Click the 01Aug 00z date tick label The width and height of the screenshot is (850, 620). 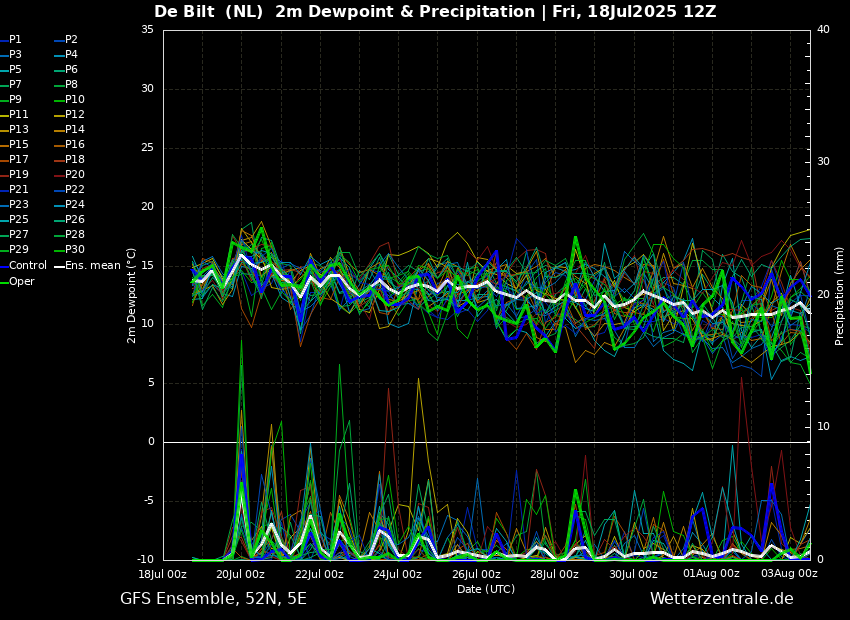[711, 573]
